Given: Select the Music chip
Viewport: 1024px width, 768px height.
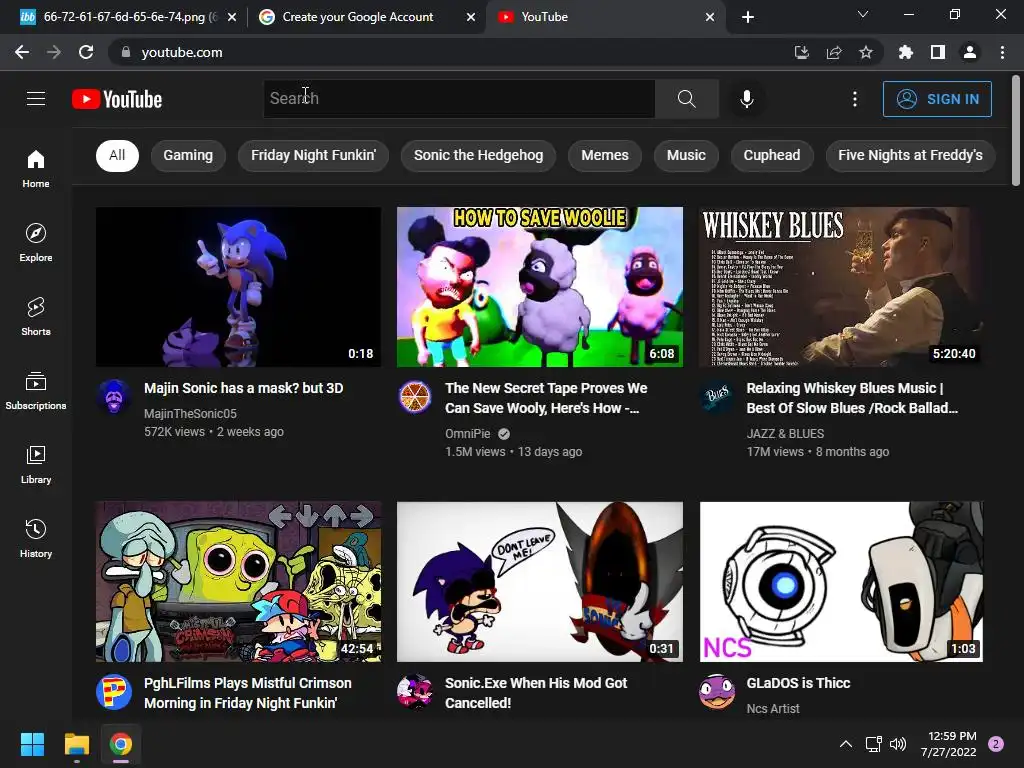Looking at the screenshot, I should 686,155.
